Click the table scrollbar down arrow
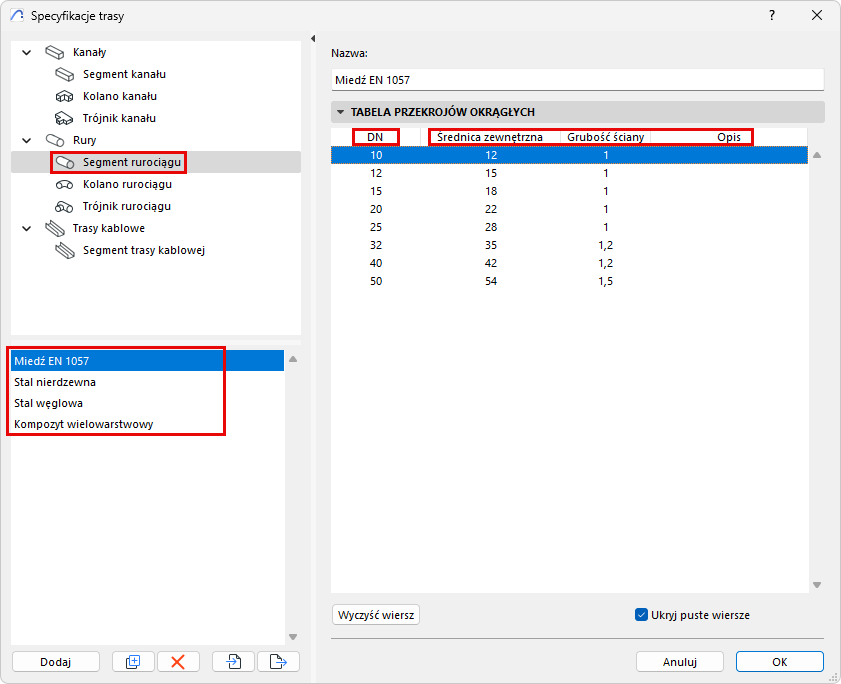The width and height of the screenshot is (841, 684). (x=817, y=585)
